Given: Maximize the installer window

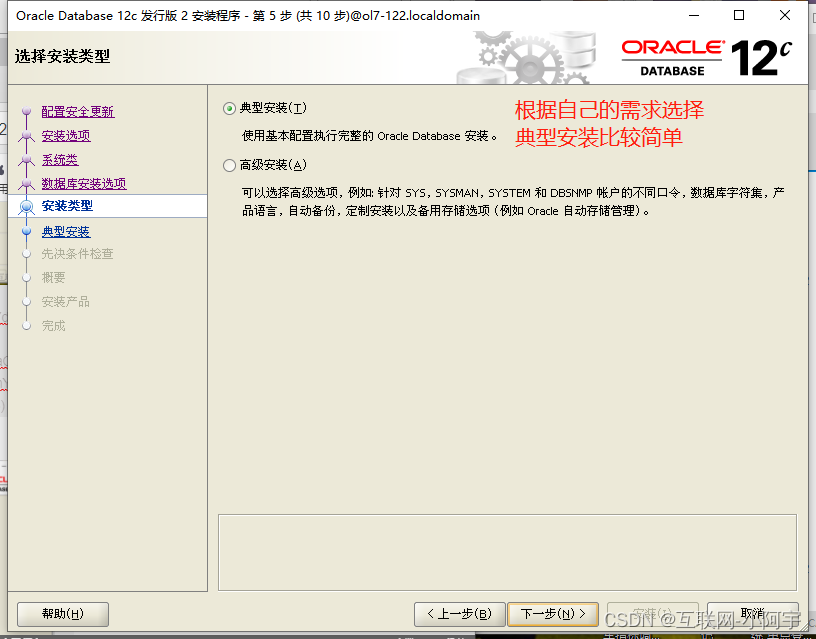Looking at the screenshot, I should pyautogui.click(x=738, y=16).
